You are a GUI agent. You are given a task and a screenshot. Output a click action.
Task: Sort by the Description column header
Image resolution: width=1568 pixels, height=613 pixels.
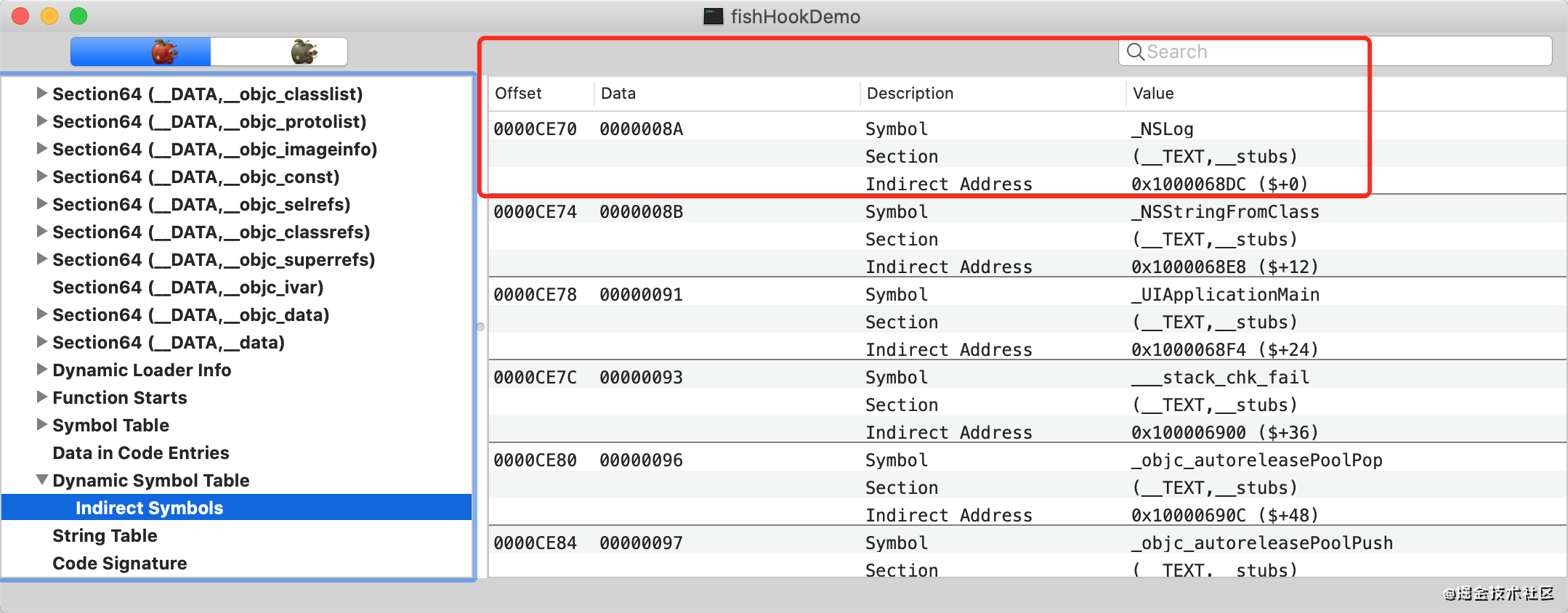(x=993, y=94)
